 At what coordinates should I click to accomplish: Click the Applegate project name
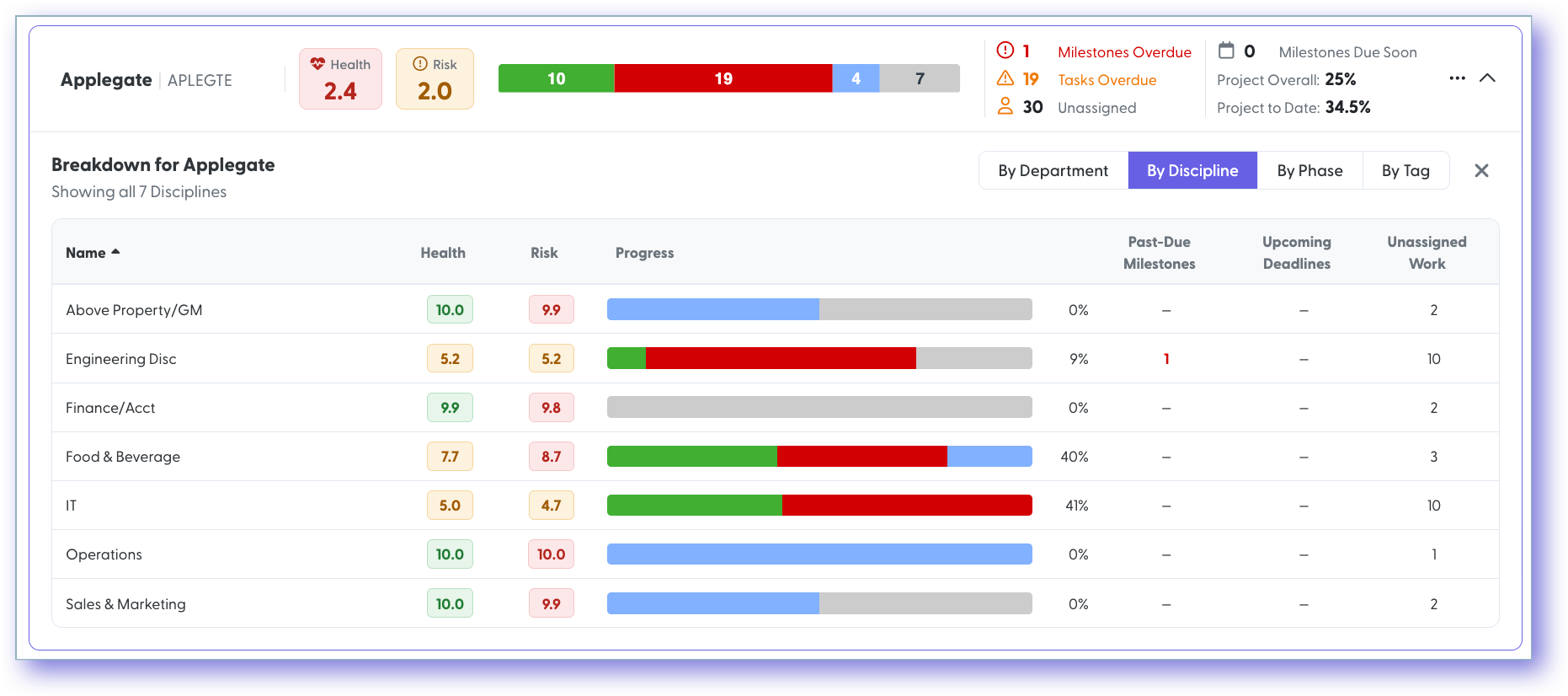click(106, 80)
